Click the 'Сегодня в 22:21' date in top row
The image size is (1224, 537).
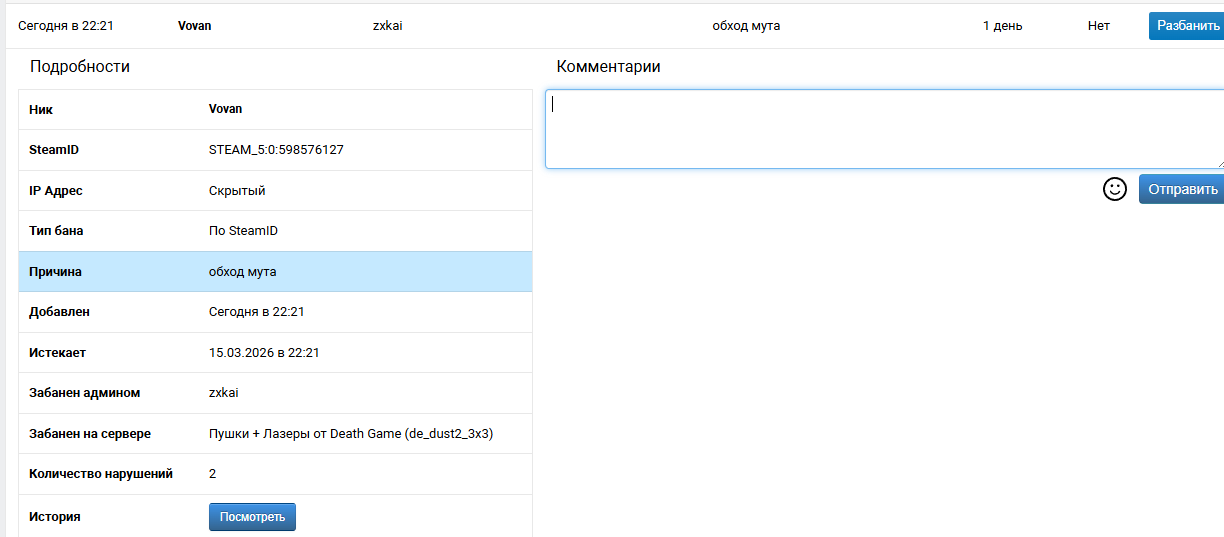coord(66,26)
